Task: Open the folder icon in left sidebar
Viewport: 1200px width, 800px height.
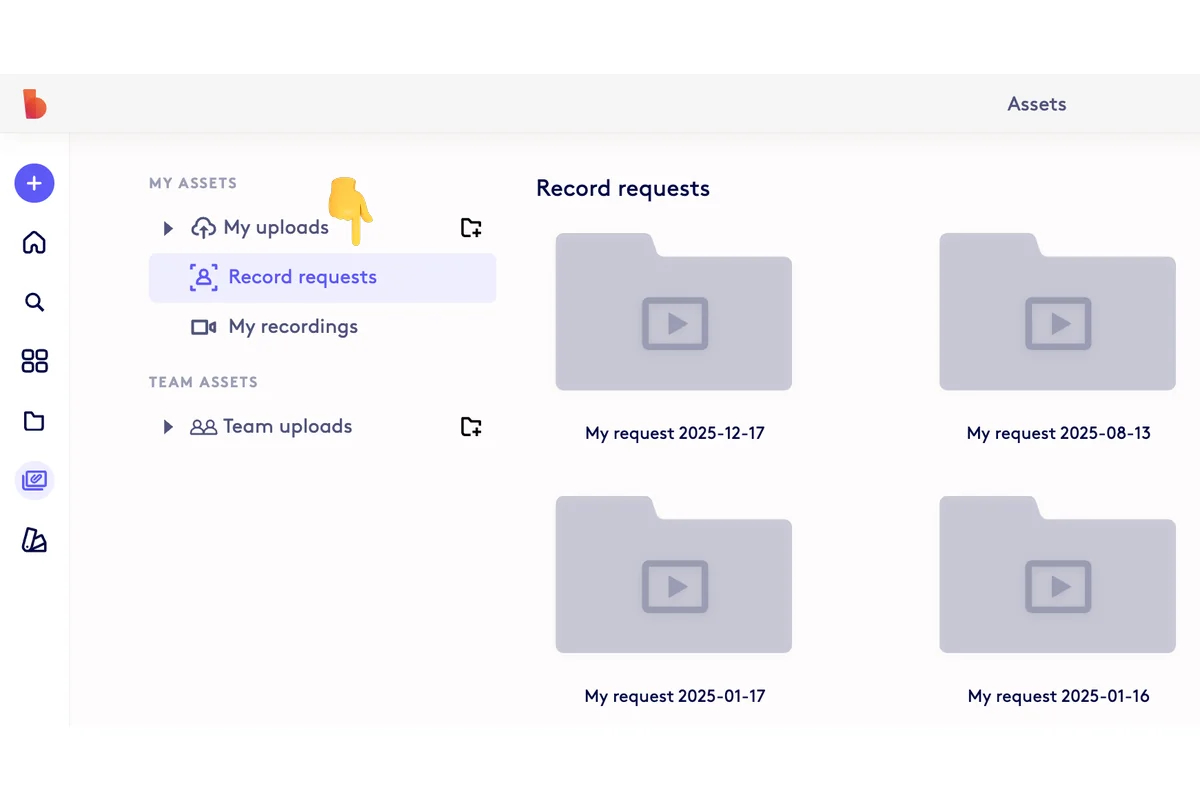Action: 34,421
